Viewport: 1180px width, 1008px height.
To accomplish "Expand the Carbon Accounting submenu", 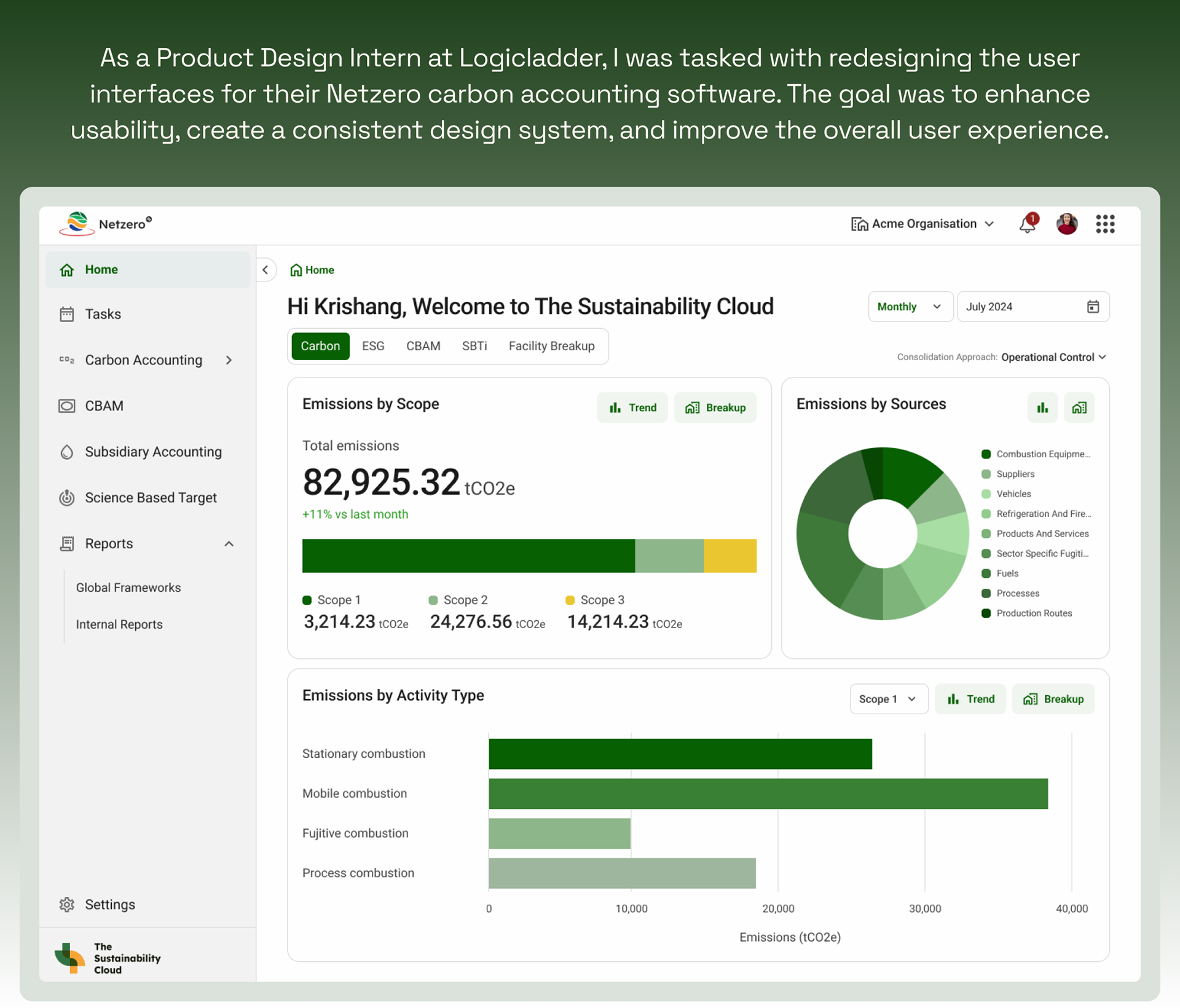I will (229, 360).
